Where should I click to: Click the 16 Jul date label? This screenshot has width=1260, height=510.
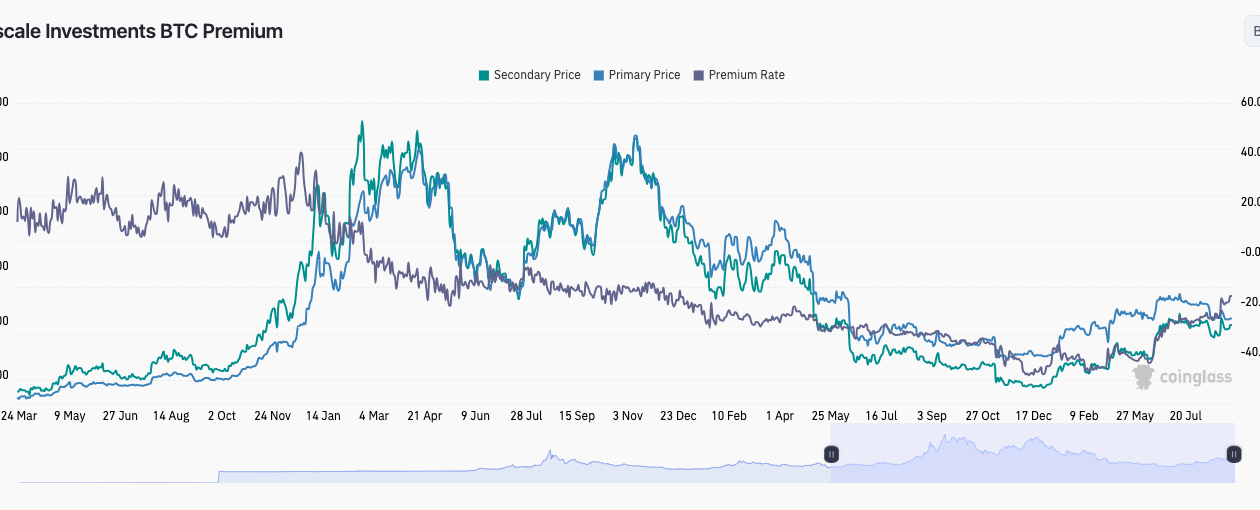coord(881,415)
